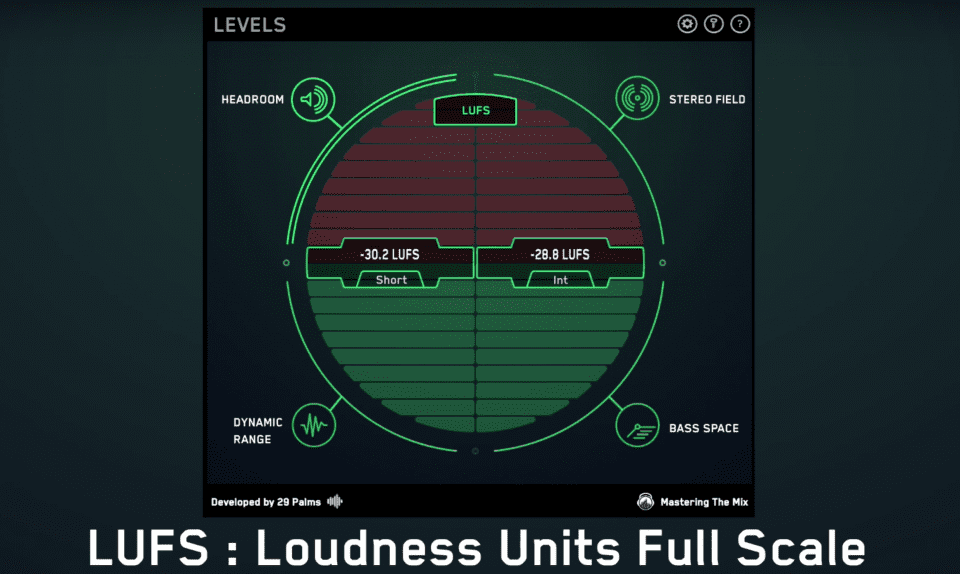The height and width of the screenshot is (574, 960).
Task: Click the Developed by 29 Palms text
Action: tap(266, 502)
